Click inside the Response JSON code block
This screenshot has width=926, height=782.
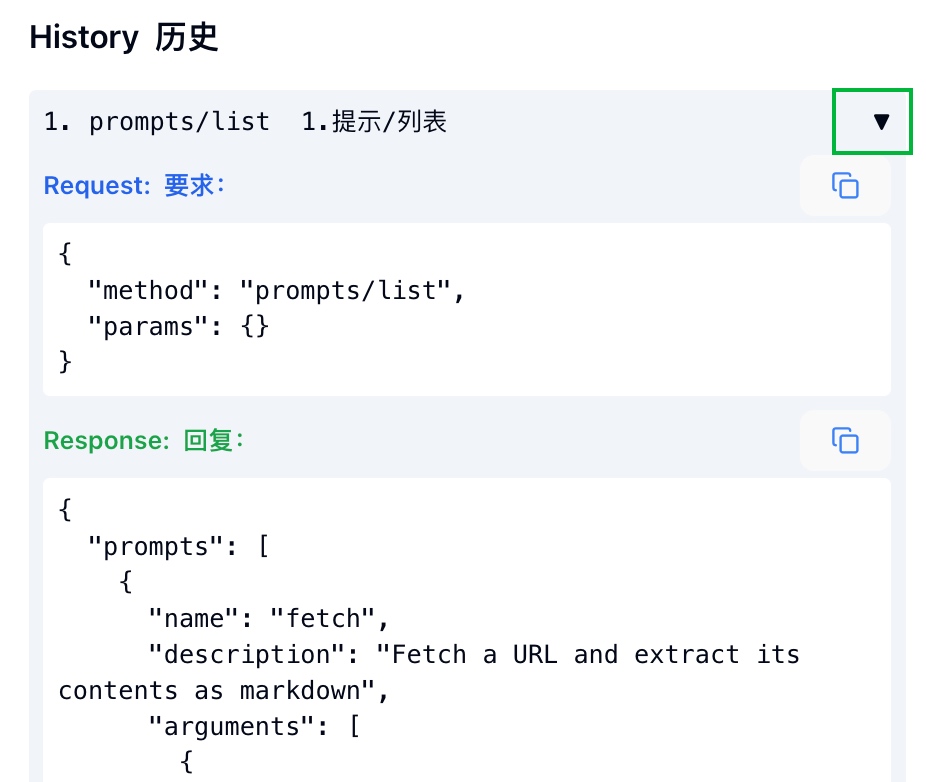[x=467, y=630]
